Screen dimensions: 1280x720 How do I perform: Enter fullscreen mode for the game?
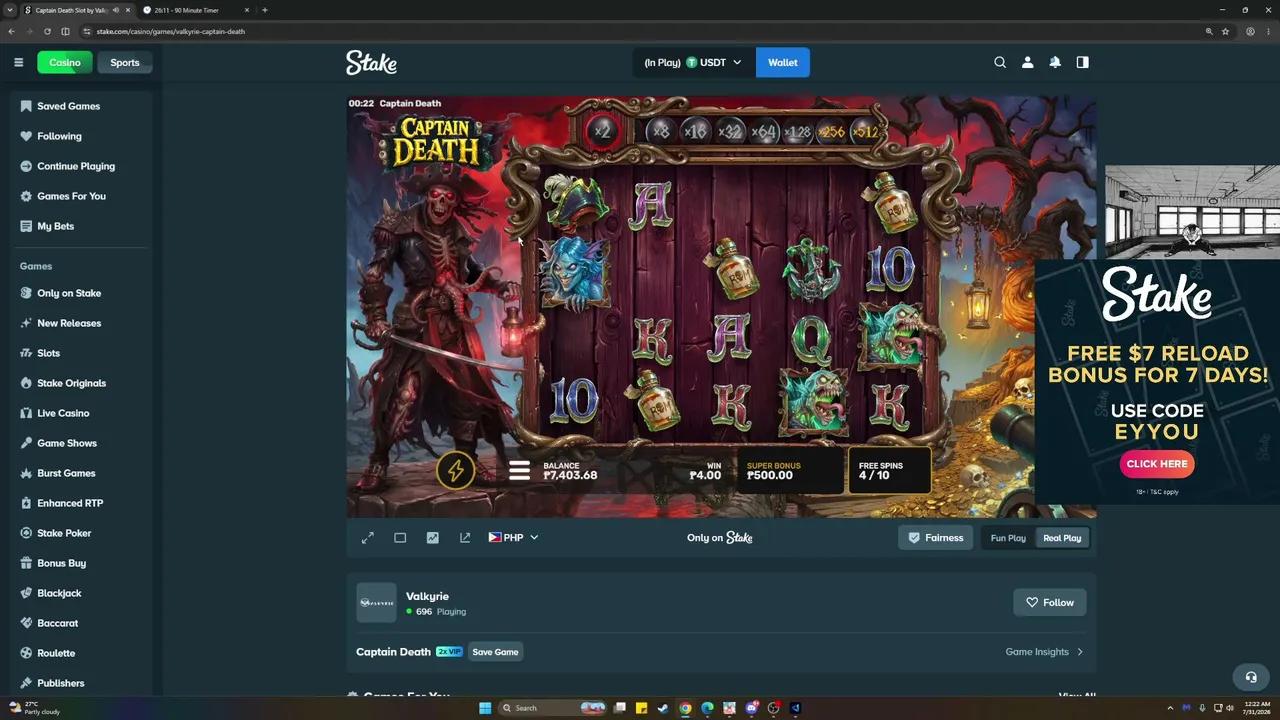pos(368,537)
